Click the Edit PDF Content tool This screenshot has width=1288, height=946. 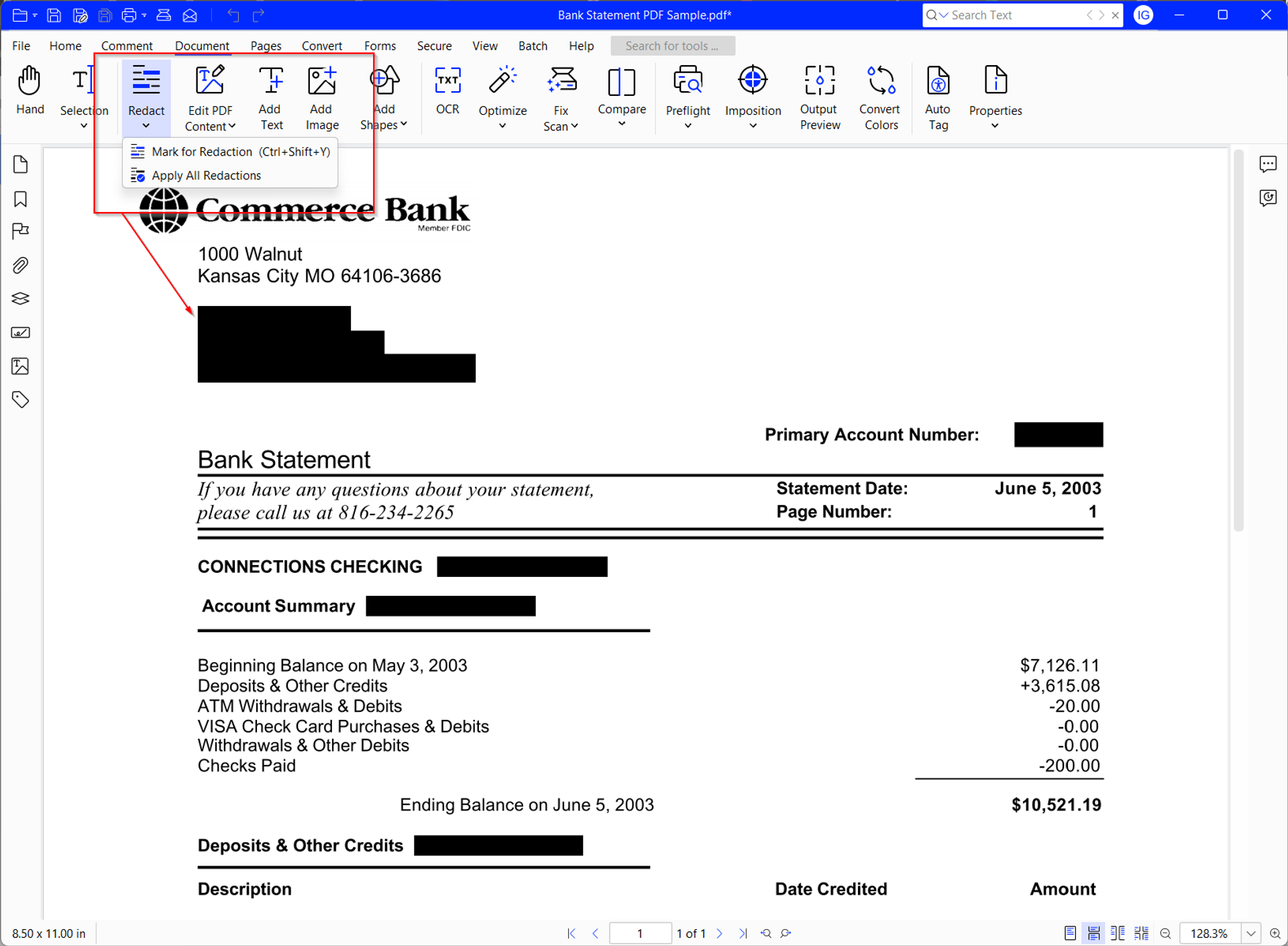pos(210,98)
